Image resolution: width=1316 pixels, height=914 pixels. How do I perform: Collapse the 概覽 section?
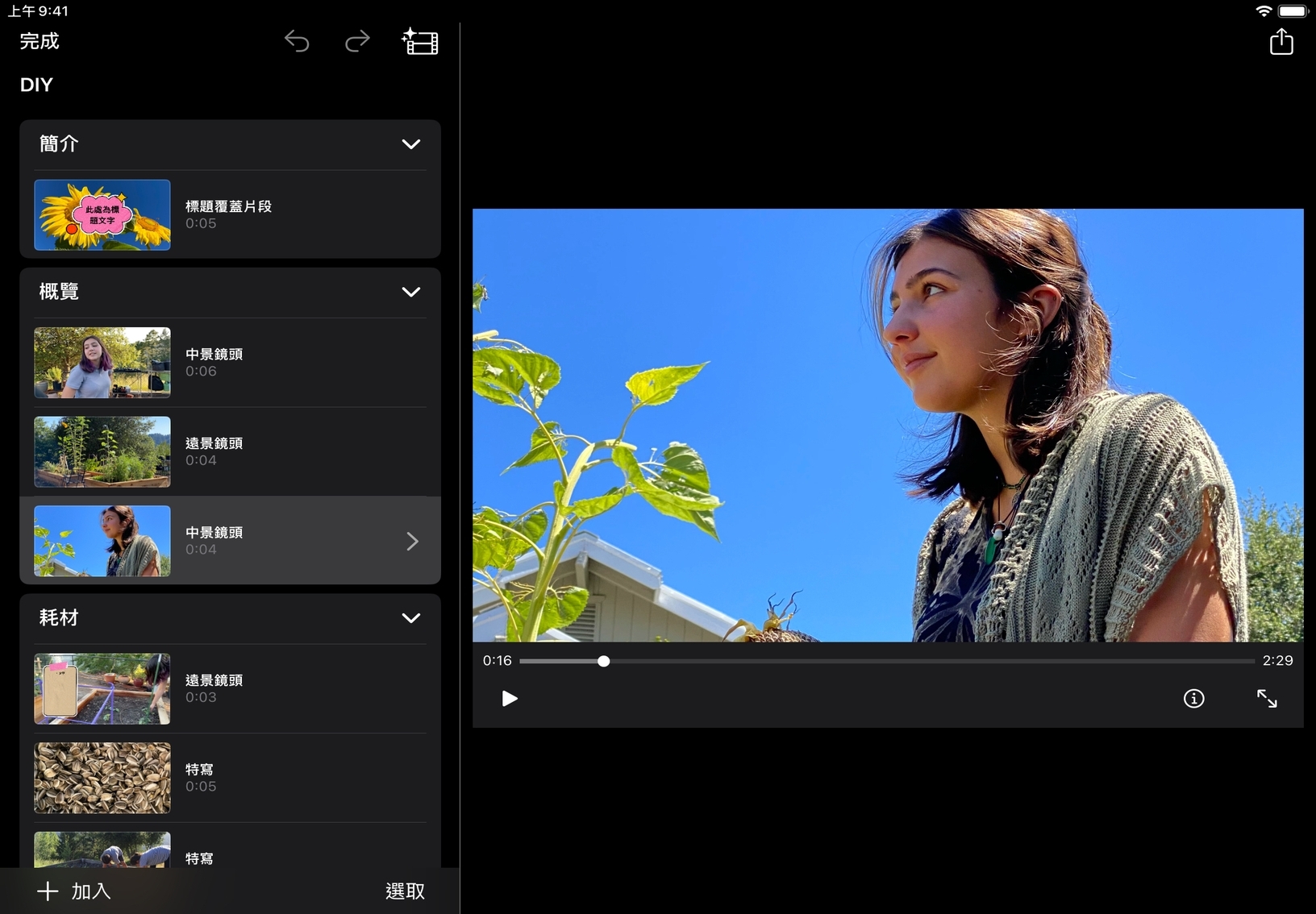point(410,292)
